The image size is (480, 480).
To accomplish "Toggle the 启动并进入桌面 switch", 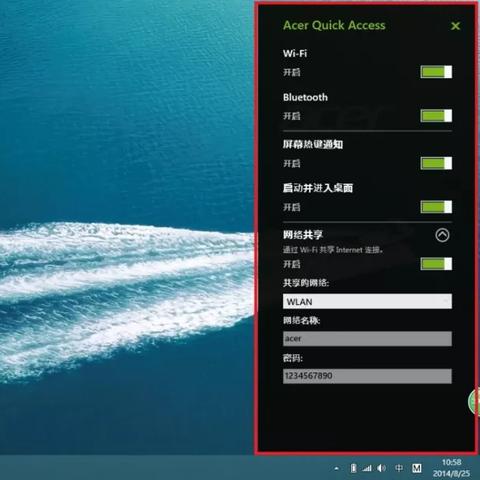I will pos(436,207).
